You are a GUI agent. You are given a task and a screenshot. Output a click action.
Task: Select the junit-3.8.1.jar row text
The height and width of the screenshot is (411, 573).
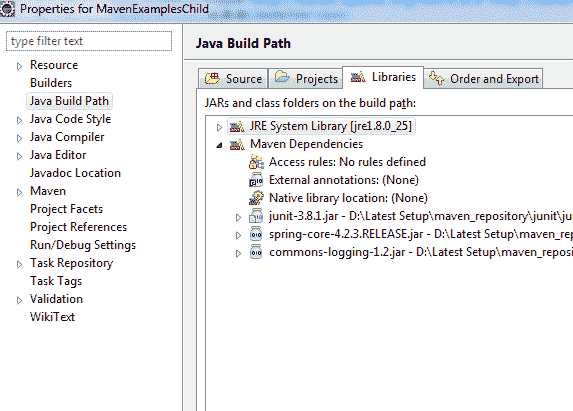(x=421, y=216)
